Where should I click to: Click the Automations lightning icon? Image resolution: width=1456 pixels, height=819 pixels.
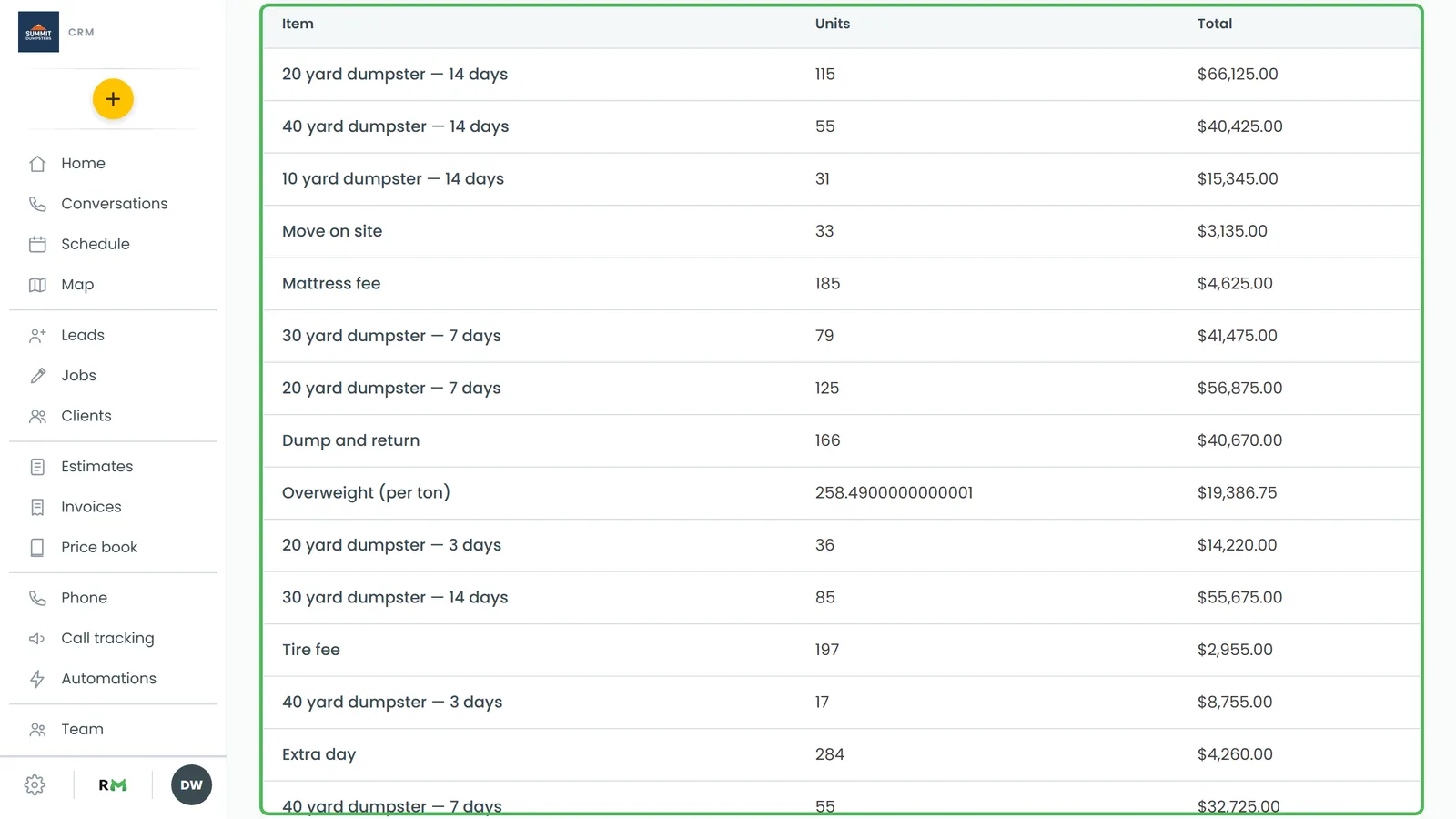click(37, 679)
